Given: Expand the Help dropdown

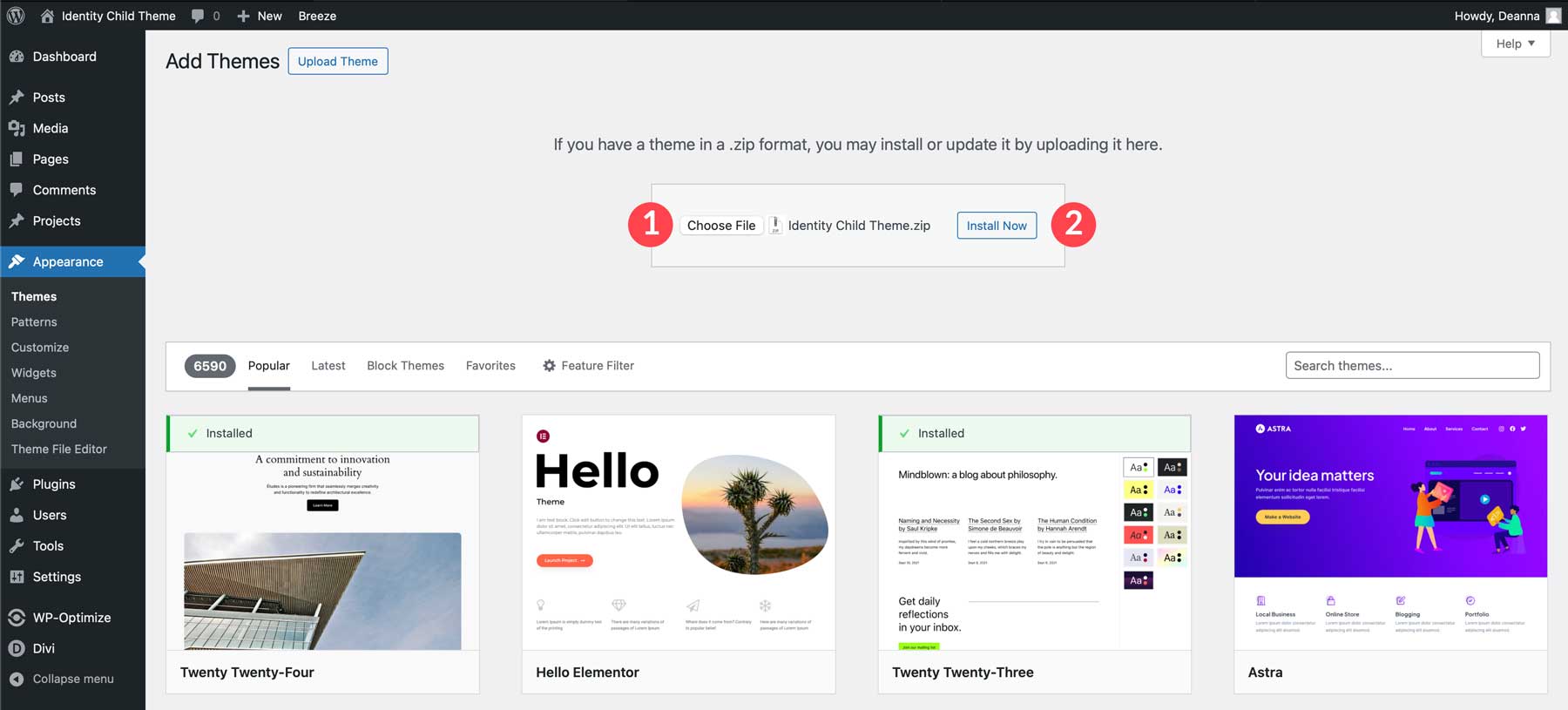Looking at the screenshot, I should pyautogui.click(x=1516, y=44).
